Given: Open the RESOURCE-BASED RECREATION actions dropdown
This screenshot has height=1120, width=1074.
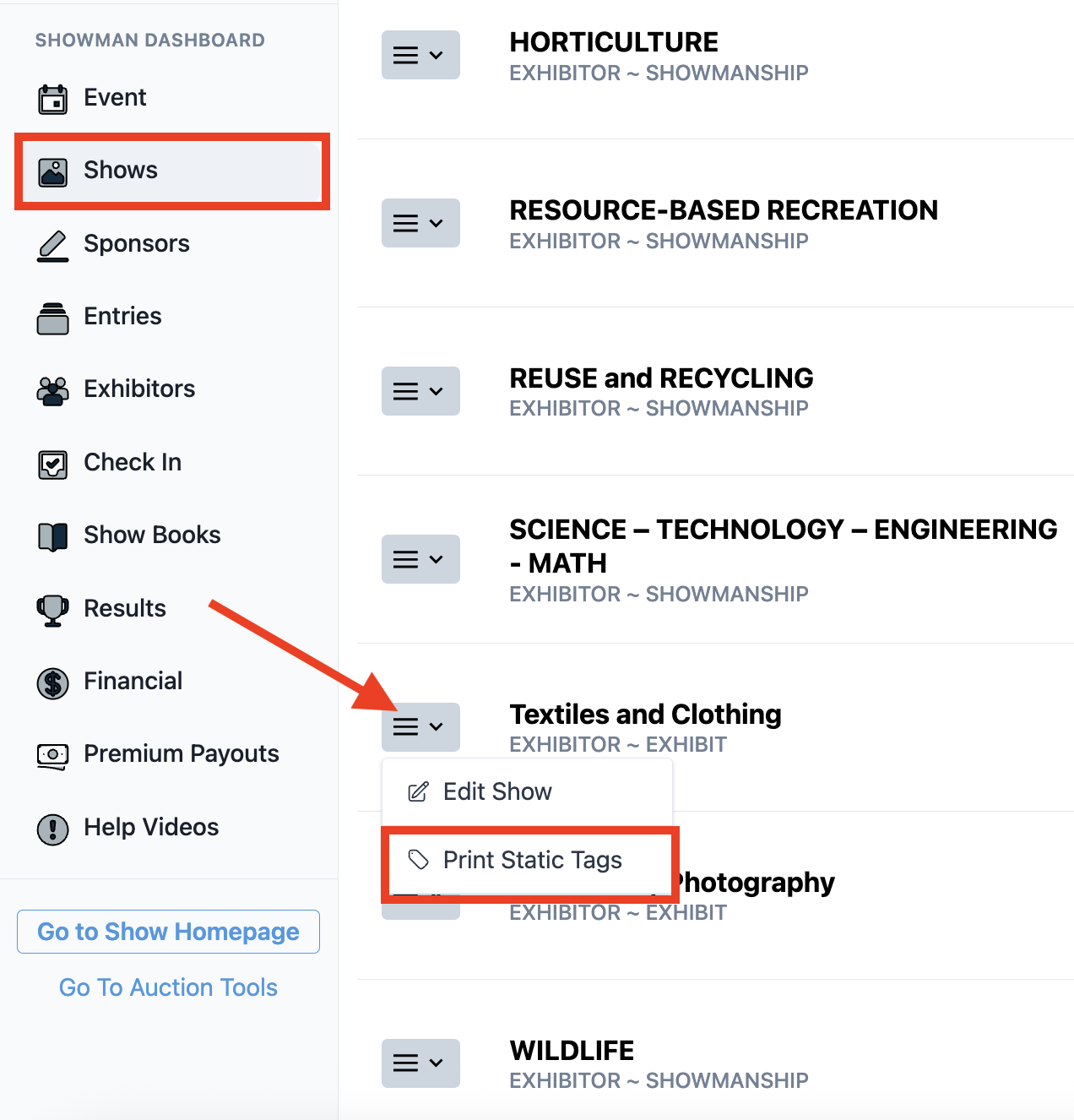Looking at the screenshot, I should (x=420, y=223).
